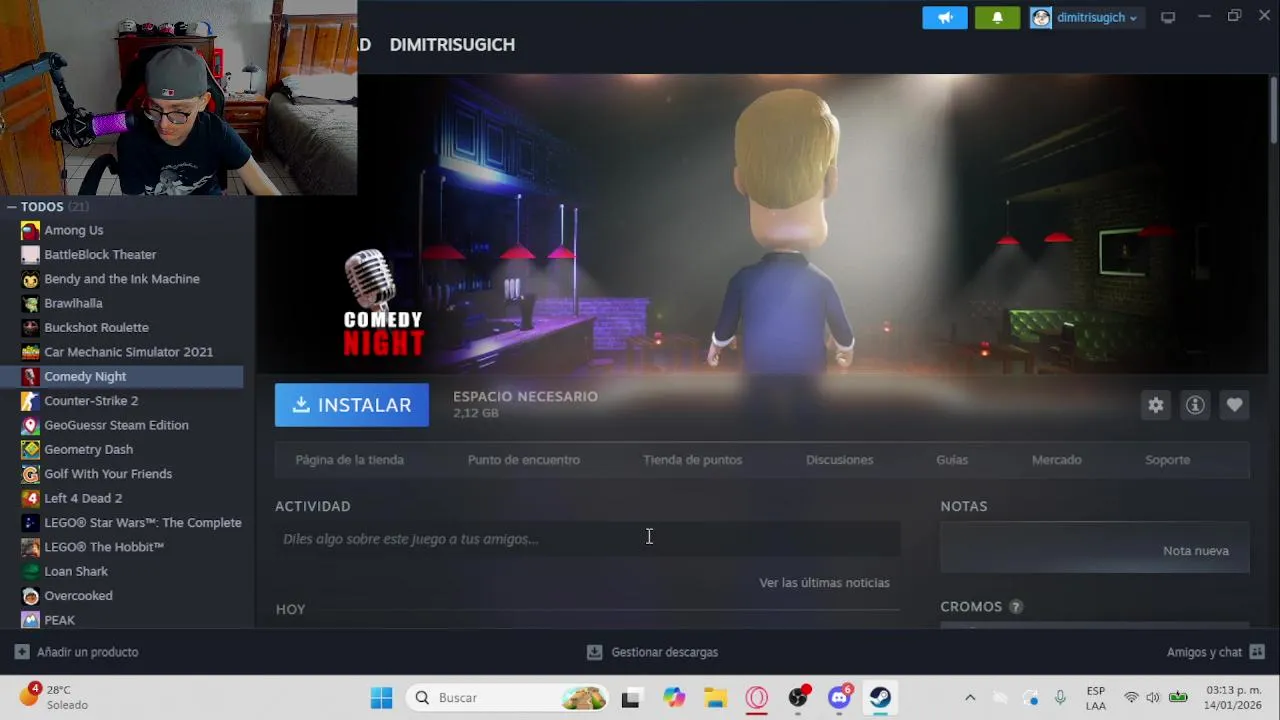This screenshot has width=1280, height=720.
Task: Click Bendy and the Ink Machine icon
Action: coord(31,279)
